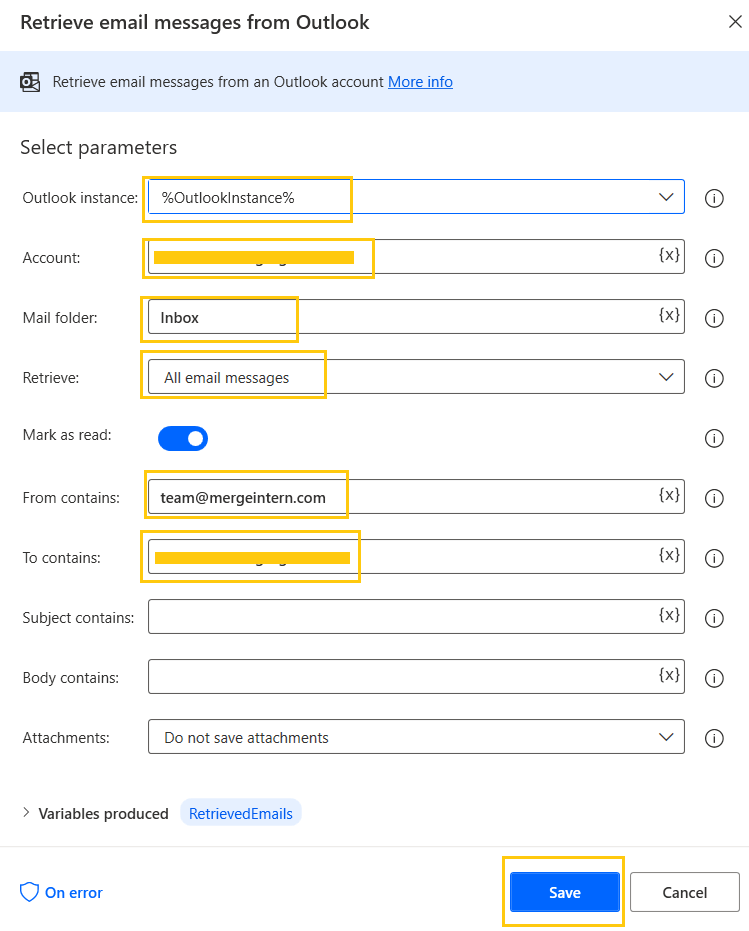Viewport: 749px width, 931px height.
Task: Click inside the Subject contains field
Action: tap(400, 616)
